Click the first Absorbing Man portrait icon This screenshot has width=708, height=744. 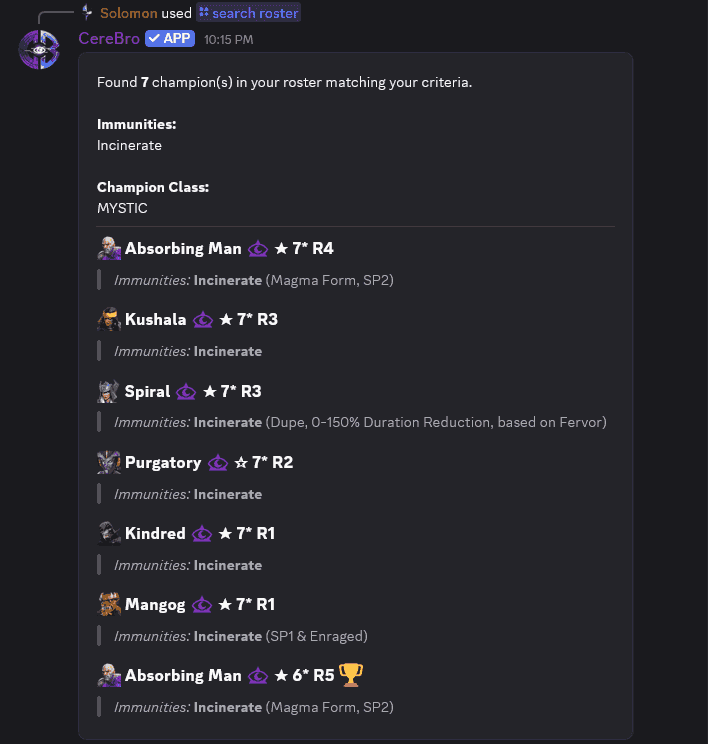point(109,248)
